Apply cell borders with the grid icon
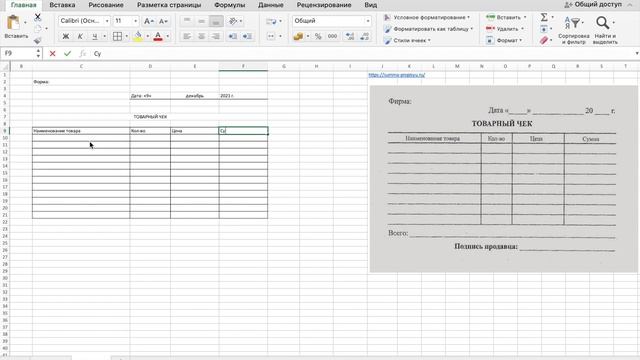This screenshot has height=360, width=640. click(117, 36)
